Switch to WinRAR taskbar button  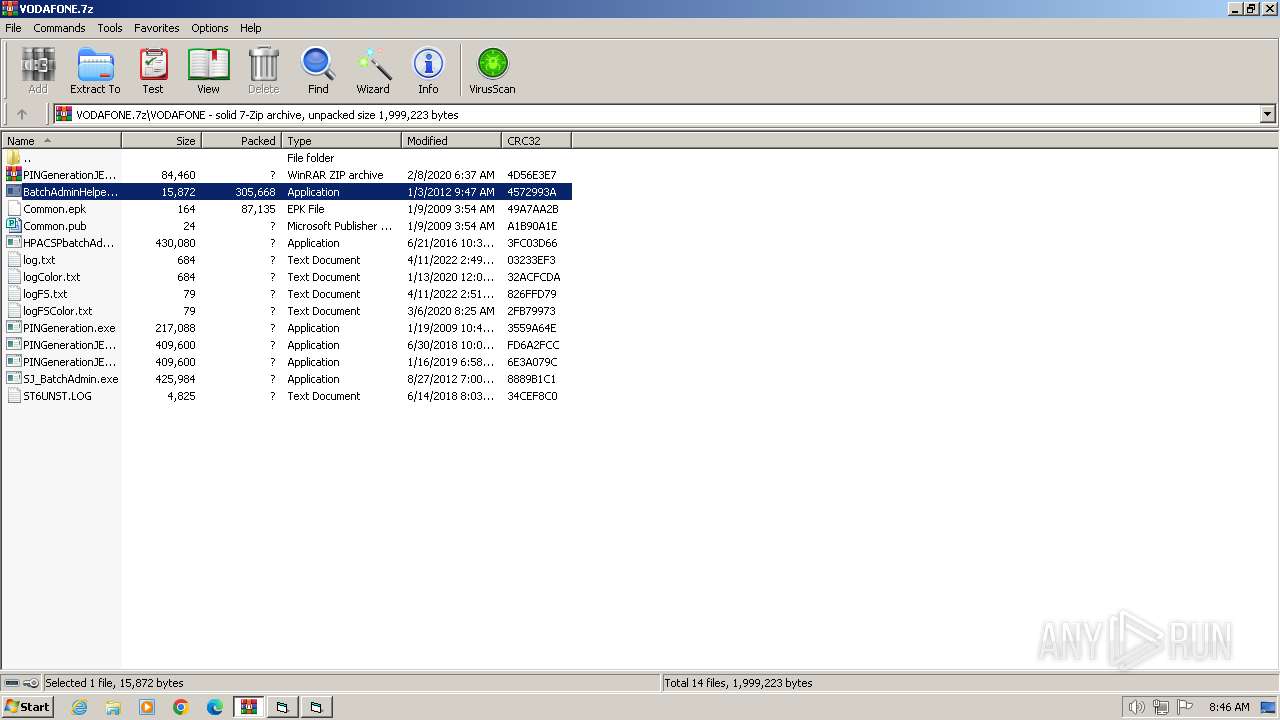(248, 707)
